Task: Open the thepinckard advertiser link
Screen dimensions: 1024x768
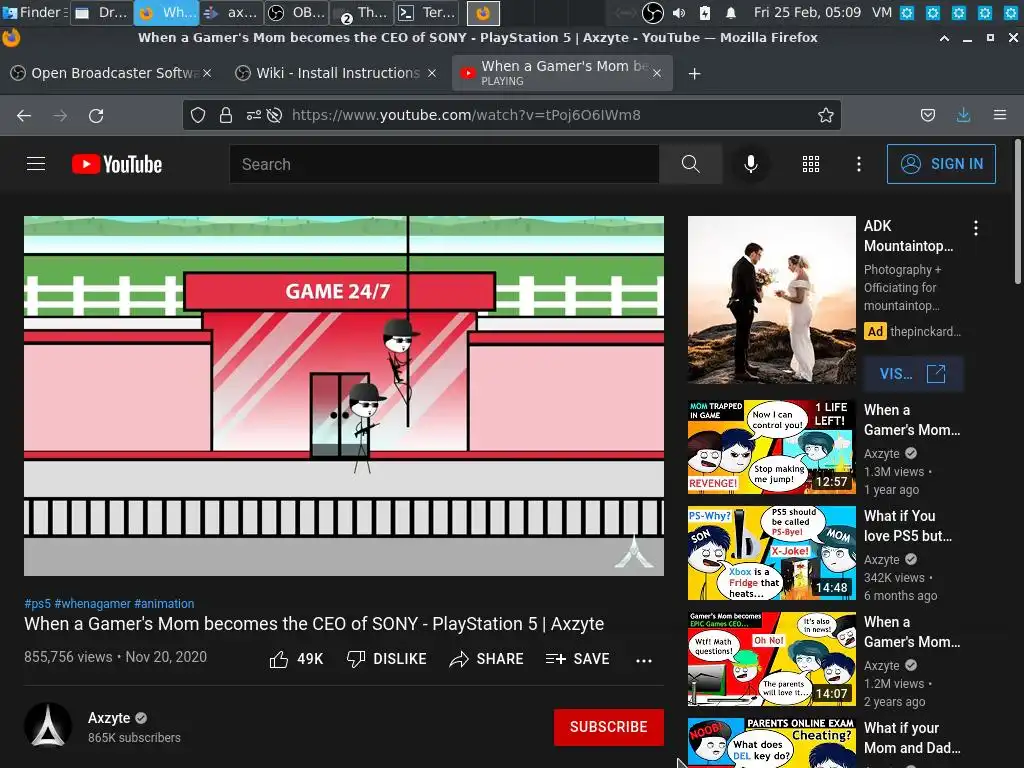Action: (925, 332)
